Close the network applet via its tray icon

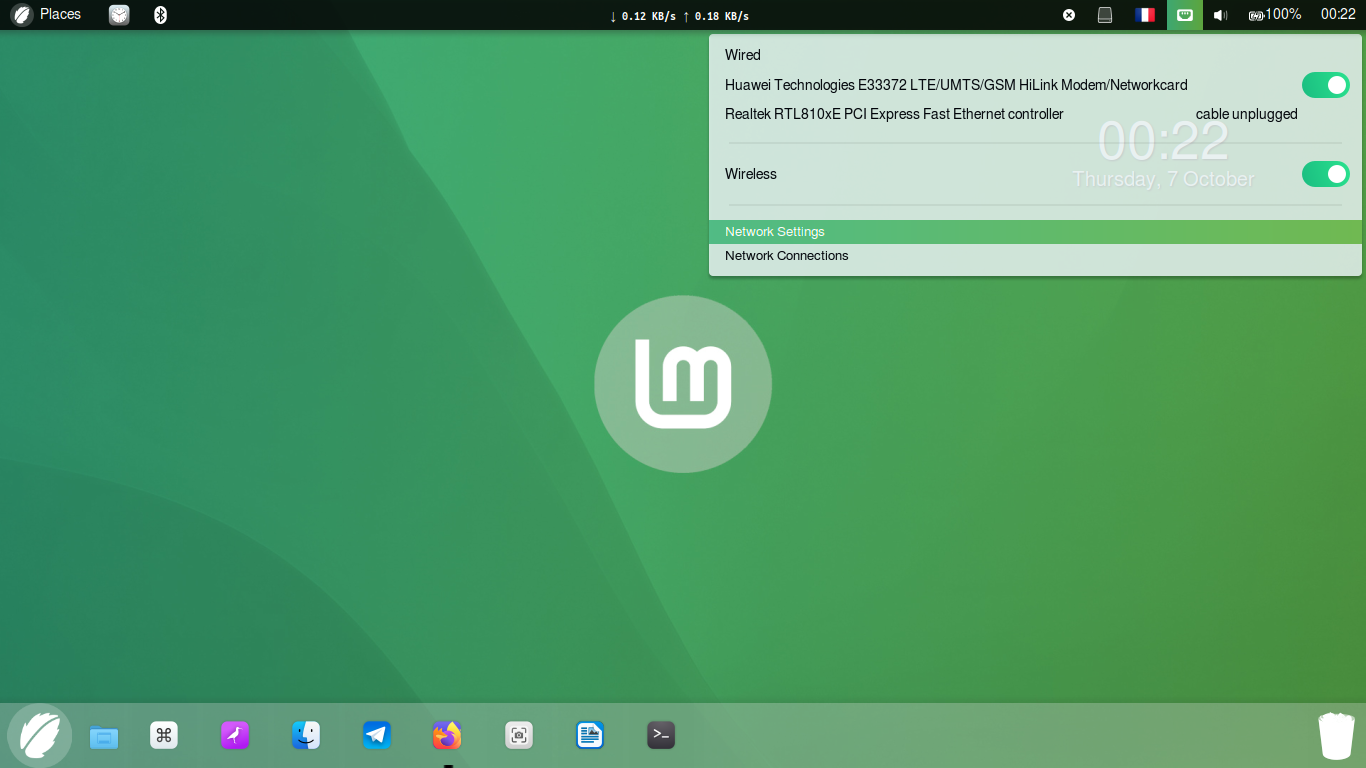tap(1185, 15)
